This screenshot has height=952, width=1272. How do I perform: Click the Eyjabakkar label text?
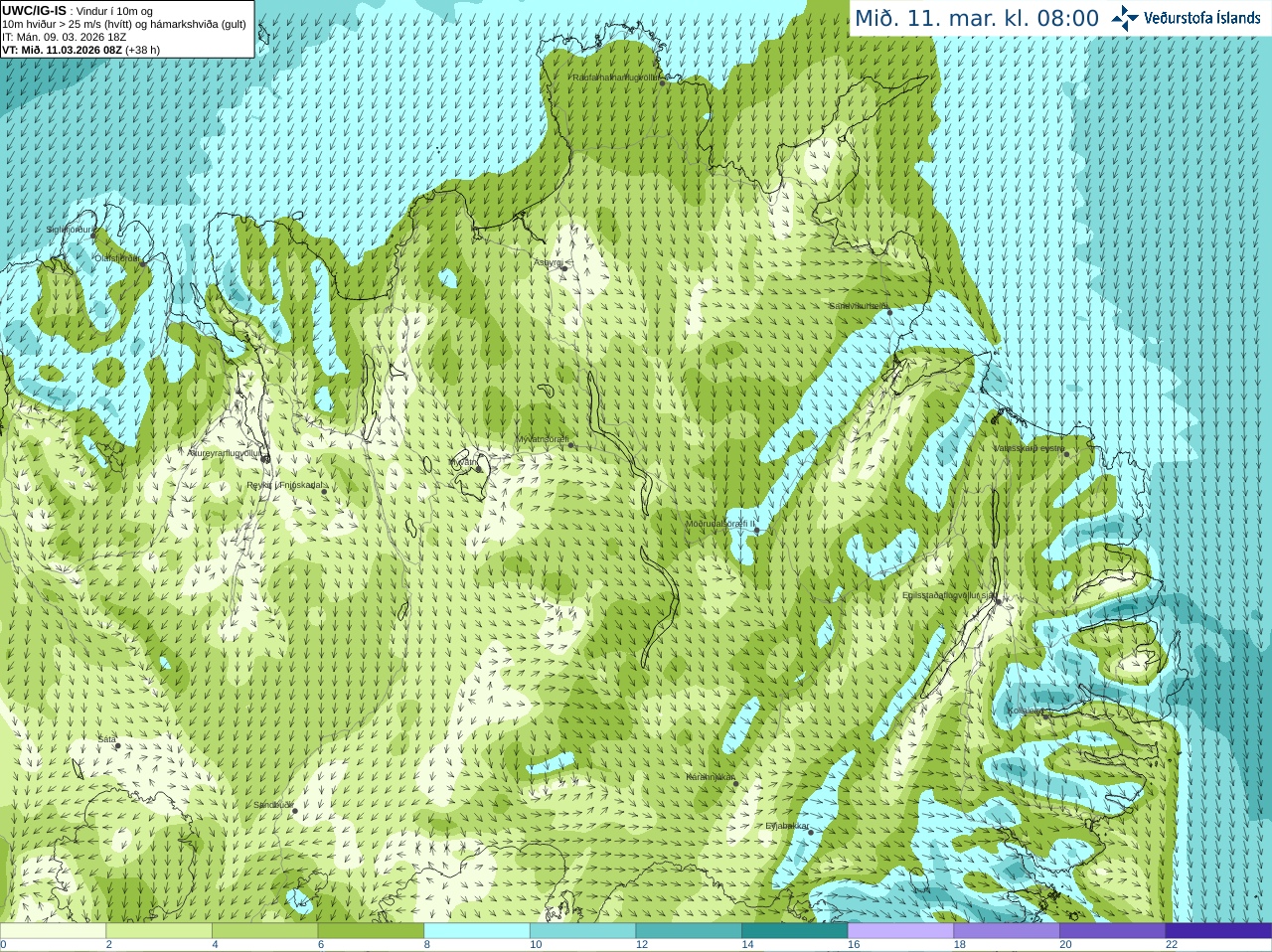[788, 826]
